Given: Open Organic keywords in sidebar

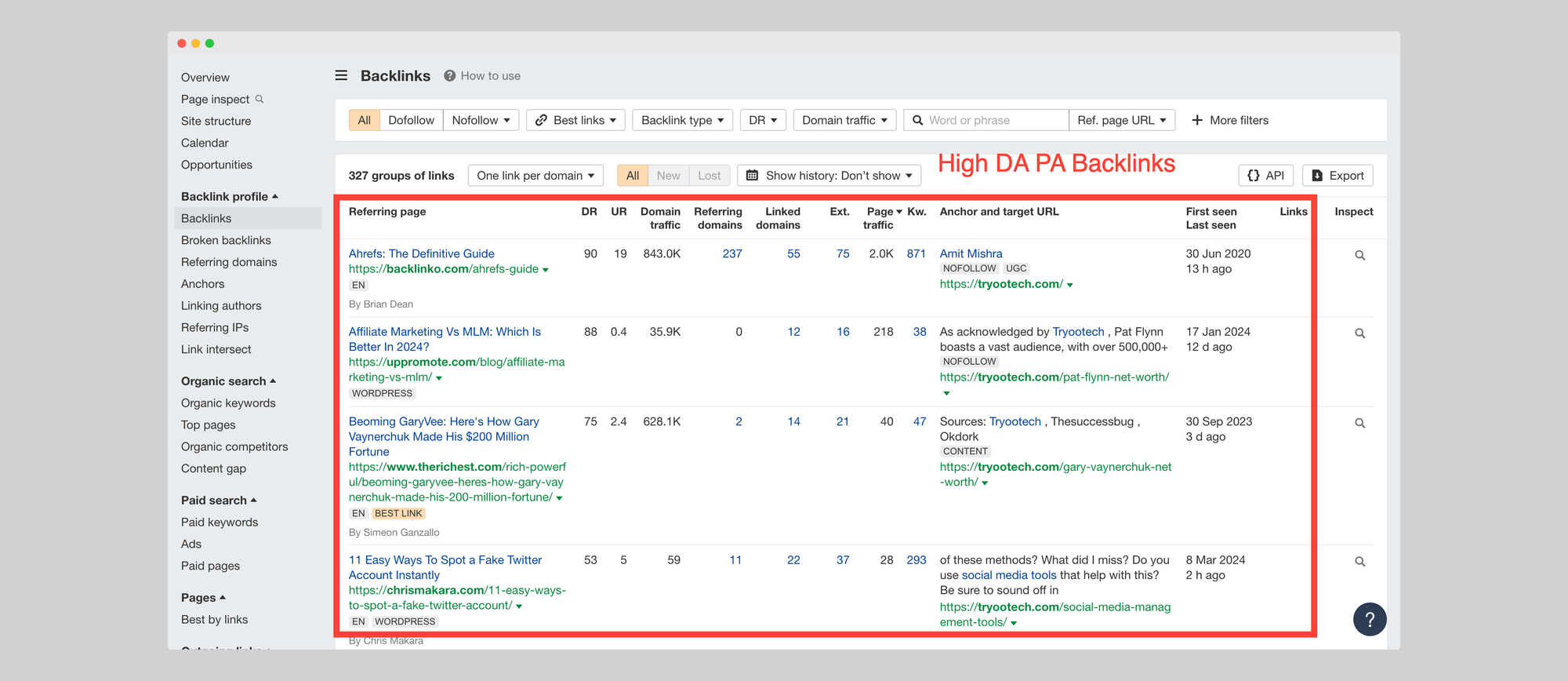Looking at the screenshot, I should [228, 403].
